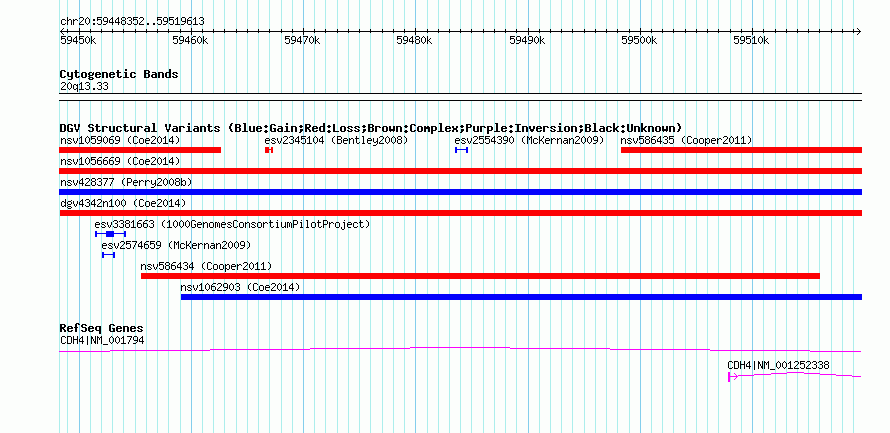This screenshot has height=433, width=890.
Task: Click the ruler's right end arrowhead
Action: [859, 31]
